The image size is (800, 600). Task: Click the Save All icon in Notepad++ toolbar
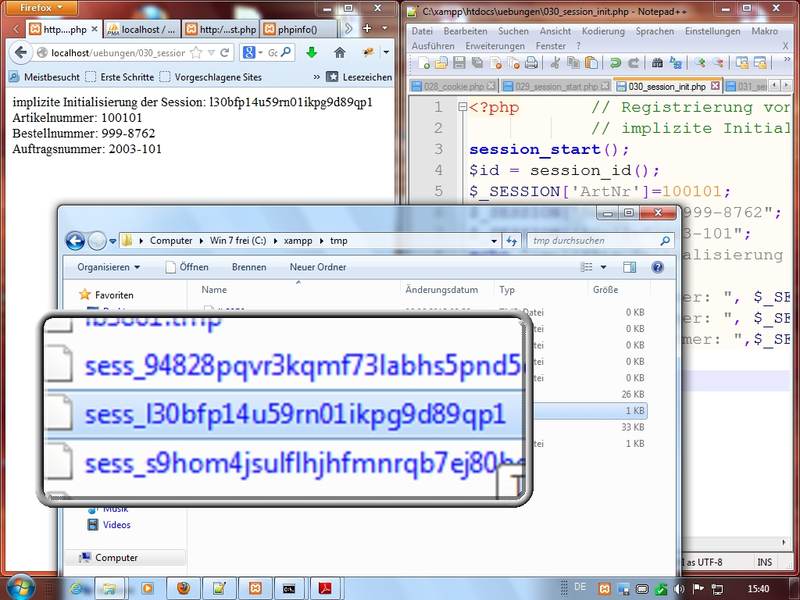pyautogui.click(x=478, y=63)
